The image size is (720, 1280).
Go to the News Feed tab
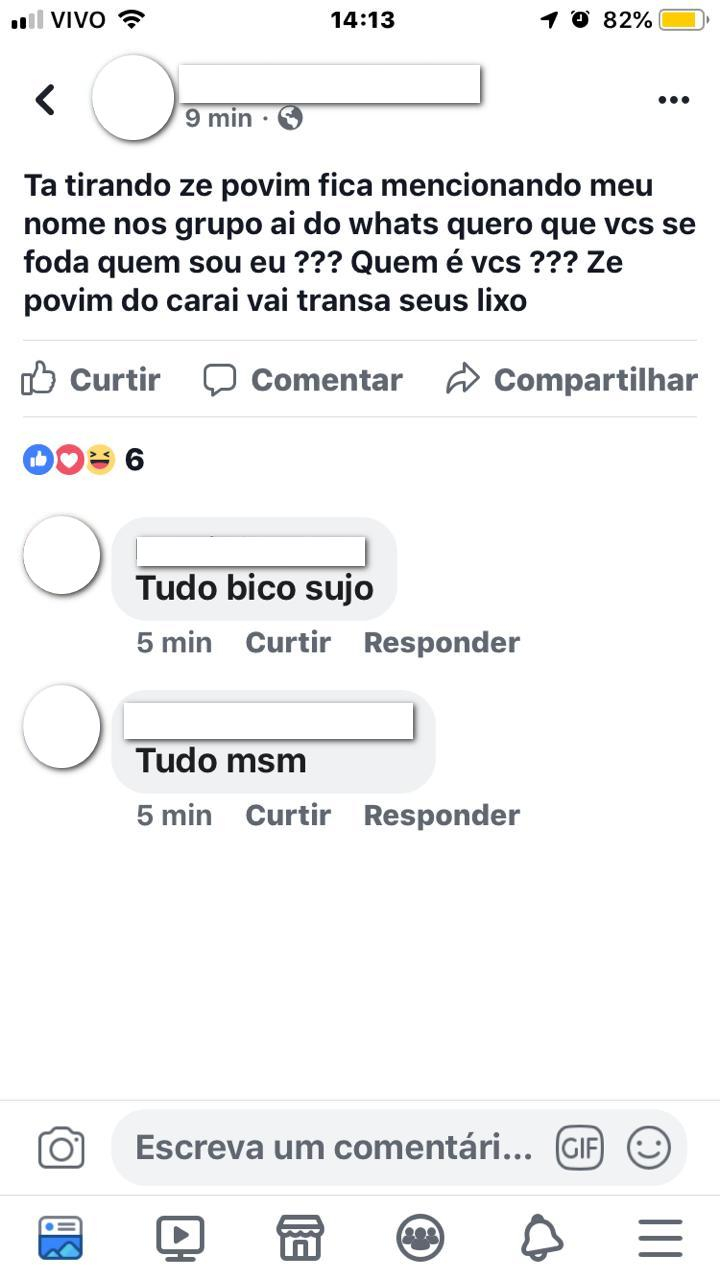(x=61, y=1238)
